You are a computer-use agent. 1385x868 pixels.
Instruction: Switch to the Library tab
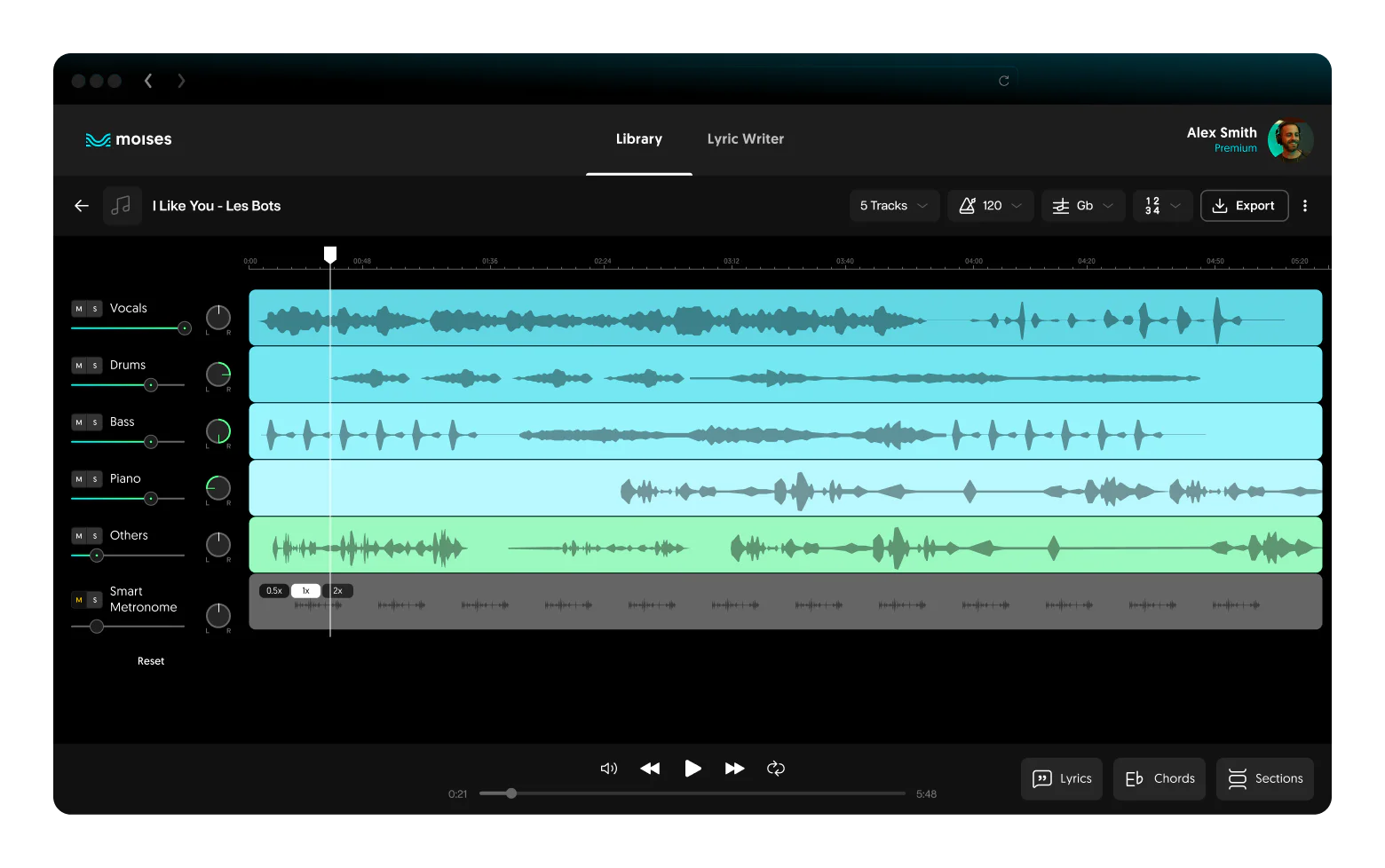639,139
